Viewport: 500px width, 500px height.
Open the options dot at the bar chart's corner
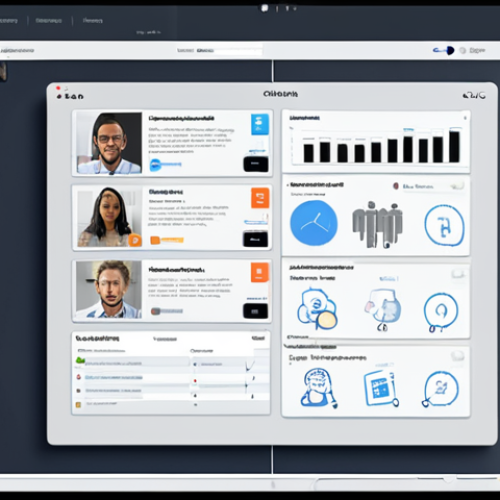pyautogui.click(x=465, y=118)
